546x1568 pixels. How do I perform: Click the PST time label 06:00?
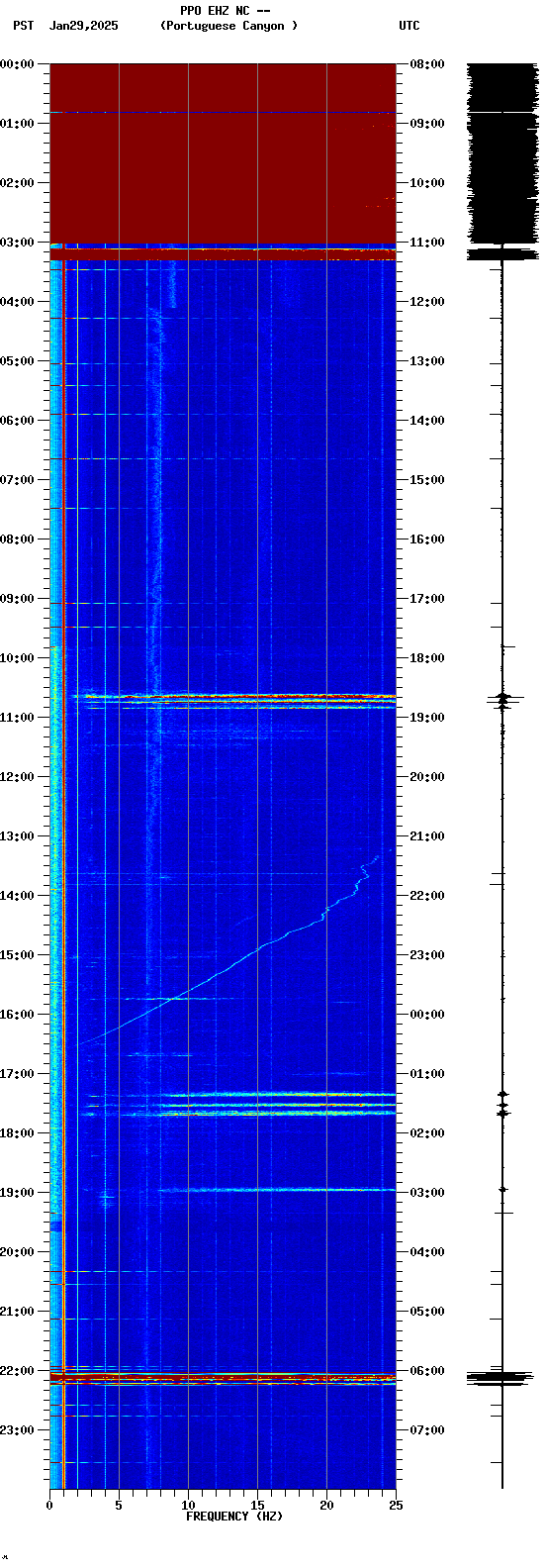pyautogui.click(x=18, y=420)
